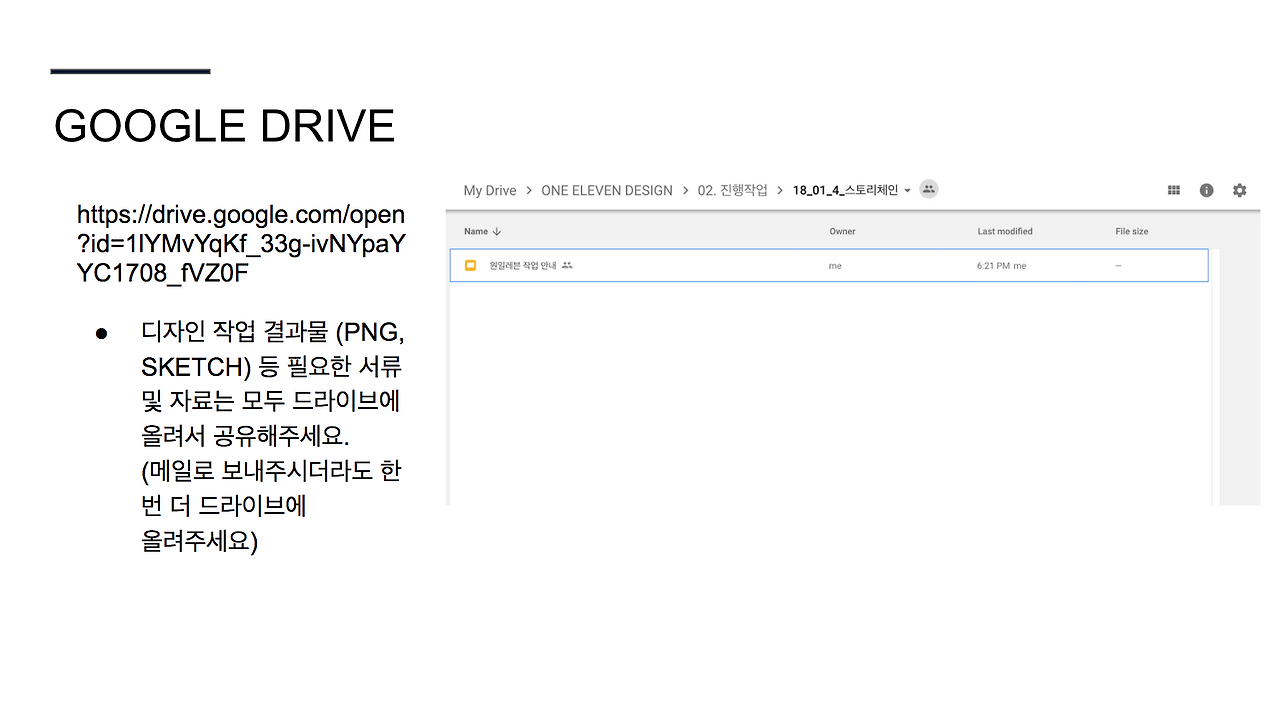The width and height of the screenshot is (1280, 716).
Task: Click shared people icon beside folder breadcrumb
Action: tap(929, 189)
